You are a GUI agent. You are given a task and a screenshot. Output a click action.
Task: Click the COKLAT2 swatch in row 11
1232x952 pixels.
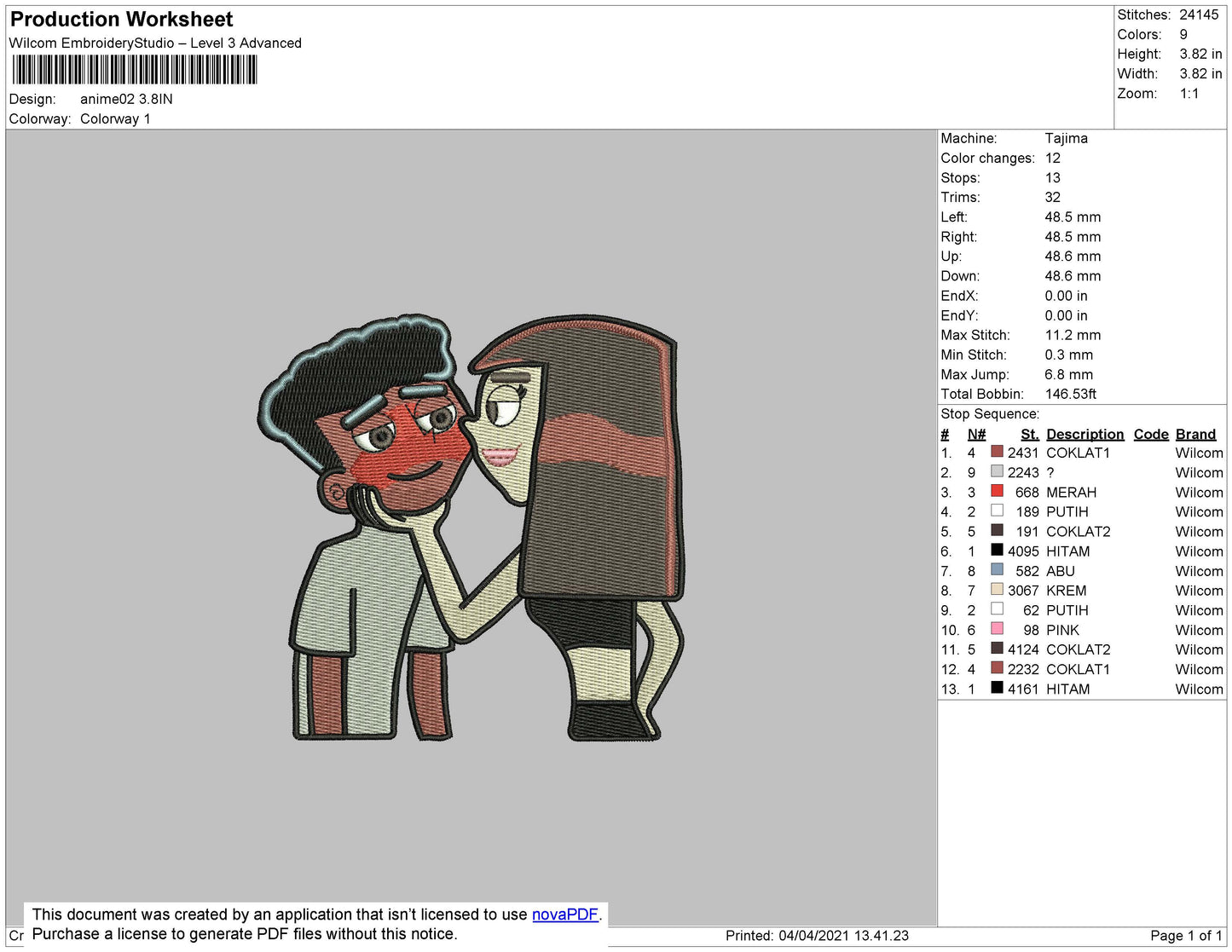[997, 648]
